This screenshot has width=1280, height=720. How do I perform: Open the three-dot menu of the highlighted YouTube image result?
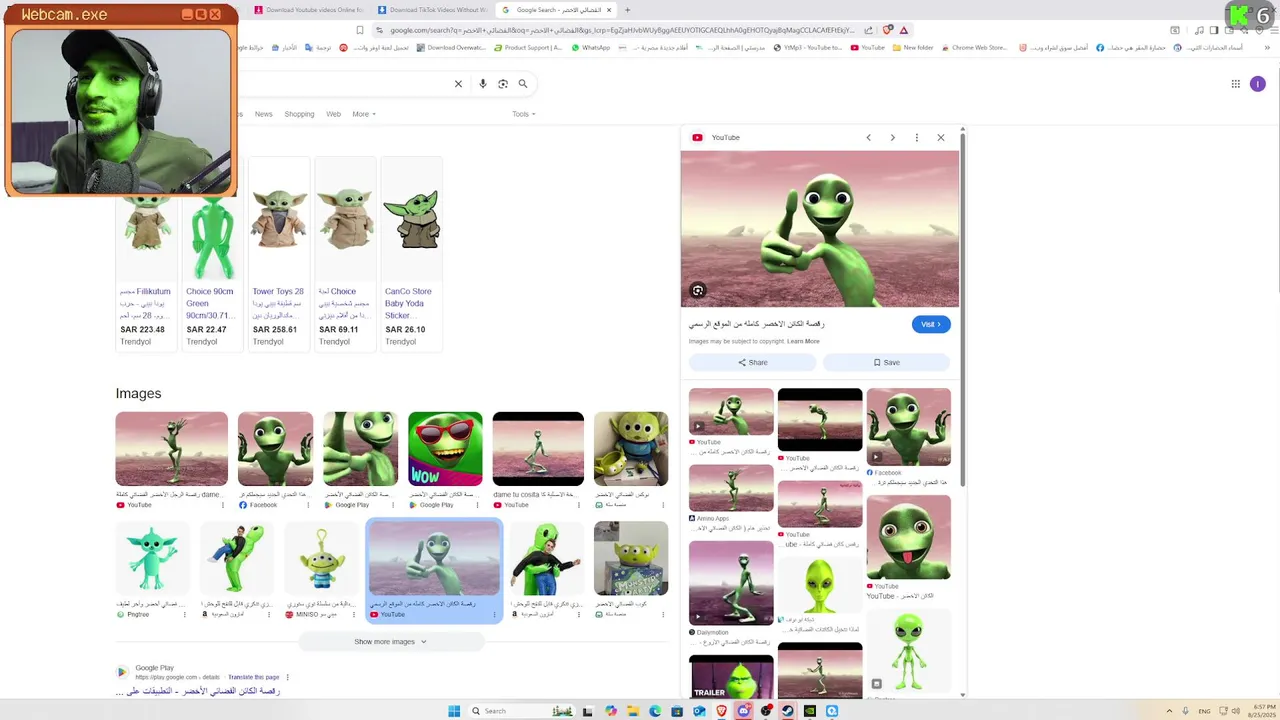(x=494, y=615)
